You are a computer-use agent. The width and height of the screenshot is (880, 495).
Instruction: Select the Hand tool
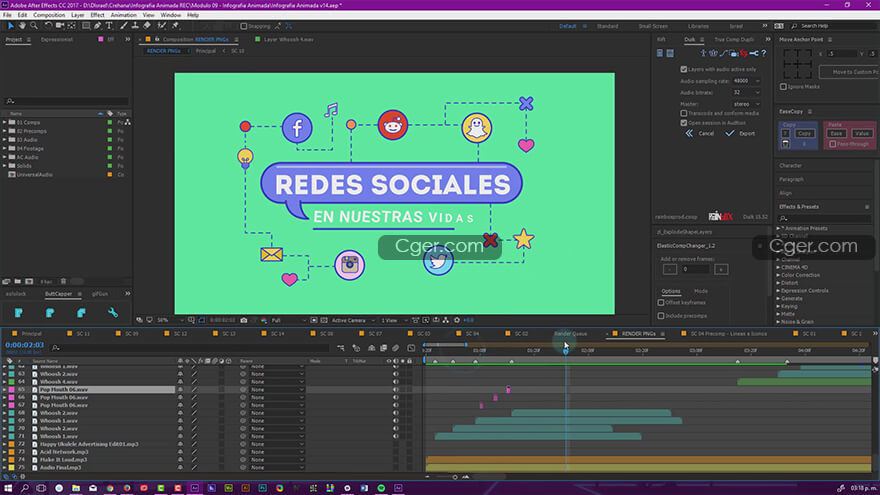pos(22,26)
